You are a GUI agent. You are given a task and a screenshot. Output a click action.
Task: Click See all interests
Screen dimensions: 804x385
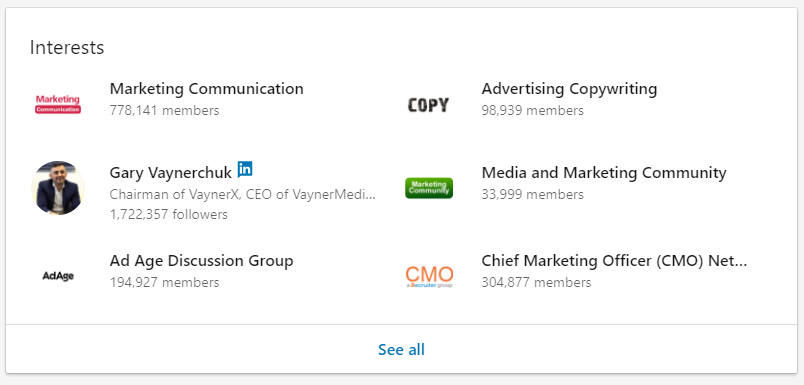pyautogui.click(x=401, y=350)
